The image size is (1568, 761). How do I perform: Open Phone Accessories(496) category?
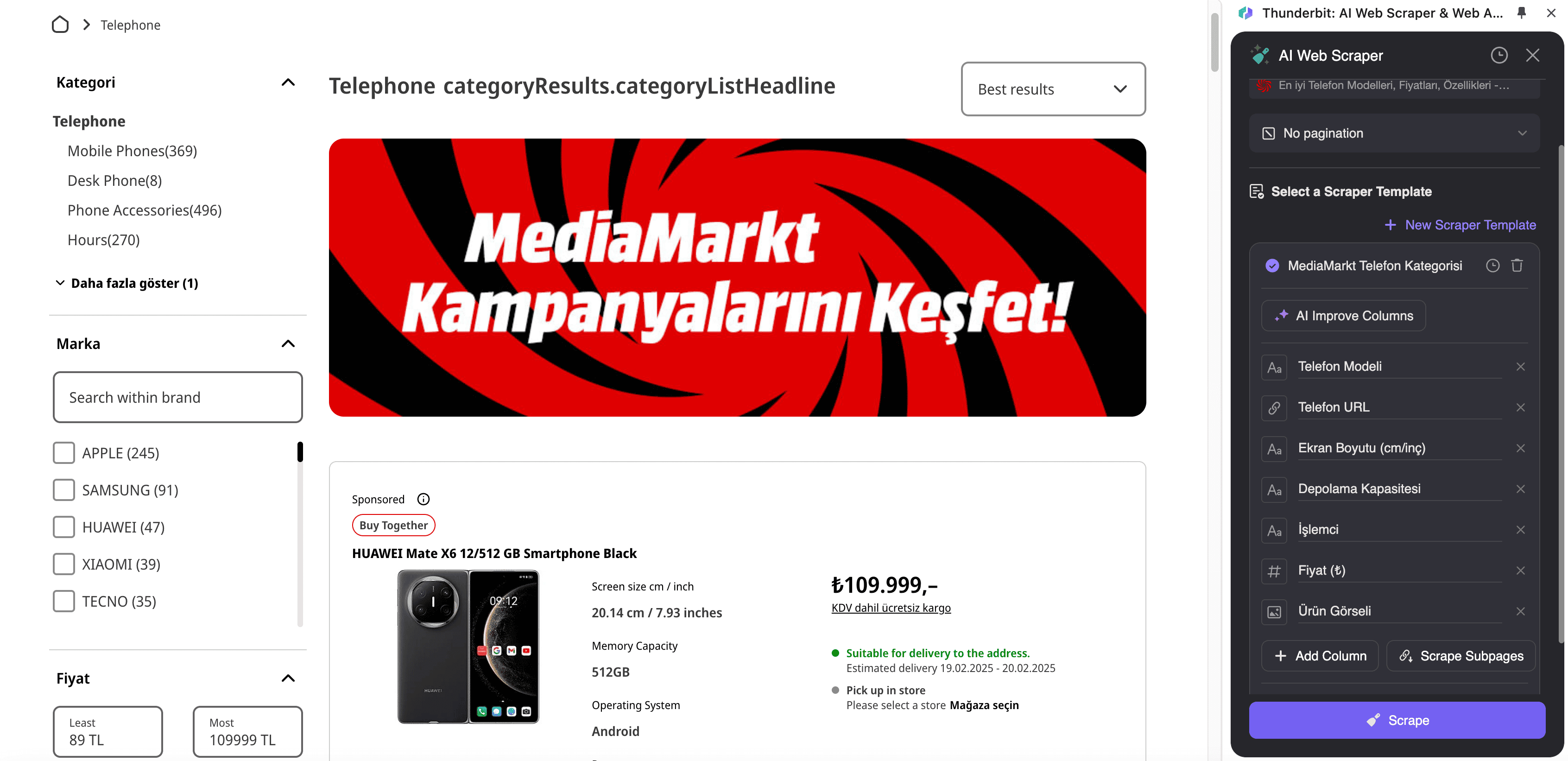click(144, 210)
